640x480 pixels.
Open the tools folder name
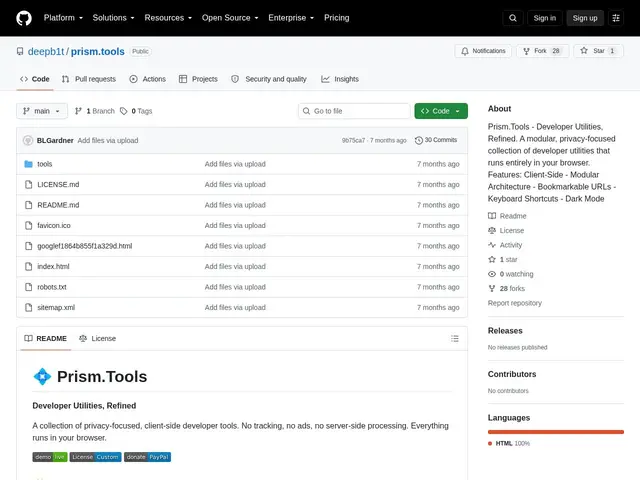point(44,164)
